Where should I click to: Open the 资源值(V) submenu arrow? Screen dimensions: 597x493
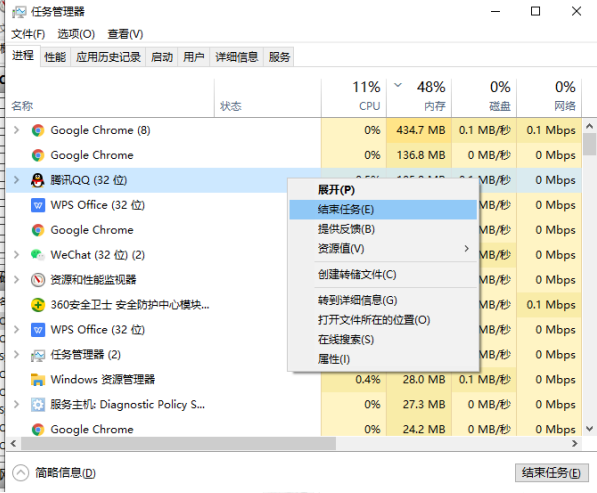click(x=467, y=249)
